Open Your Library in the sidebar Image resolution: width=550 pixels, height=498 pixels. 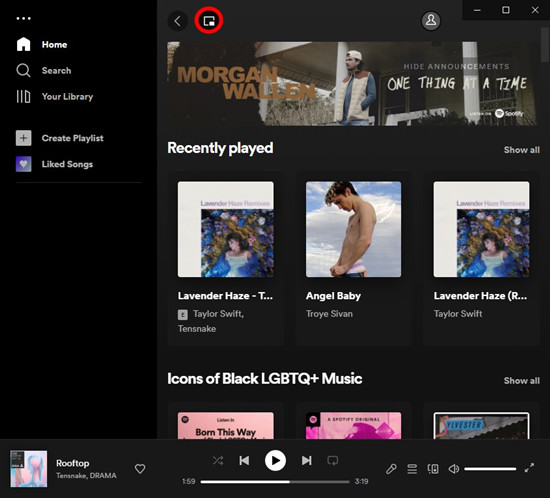click(x=55, y=96)
